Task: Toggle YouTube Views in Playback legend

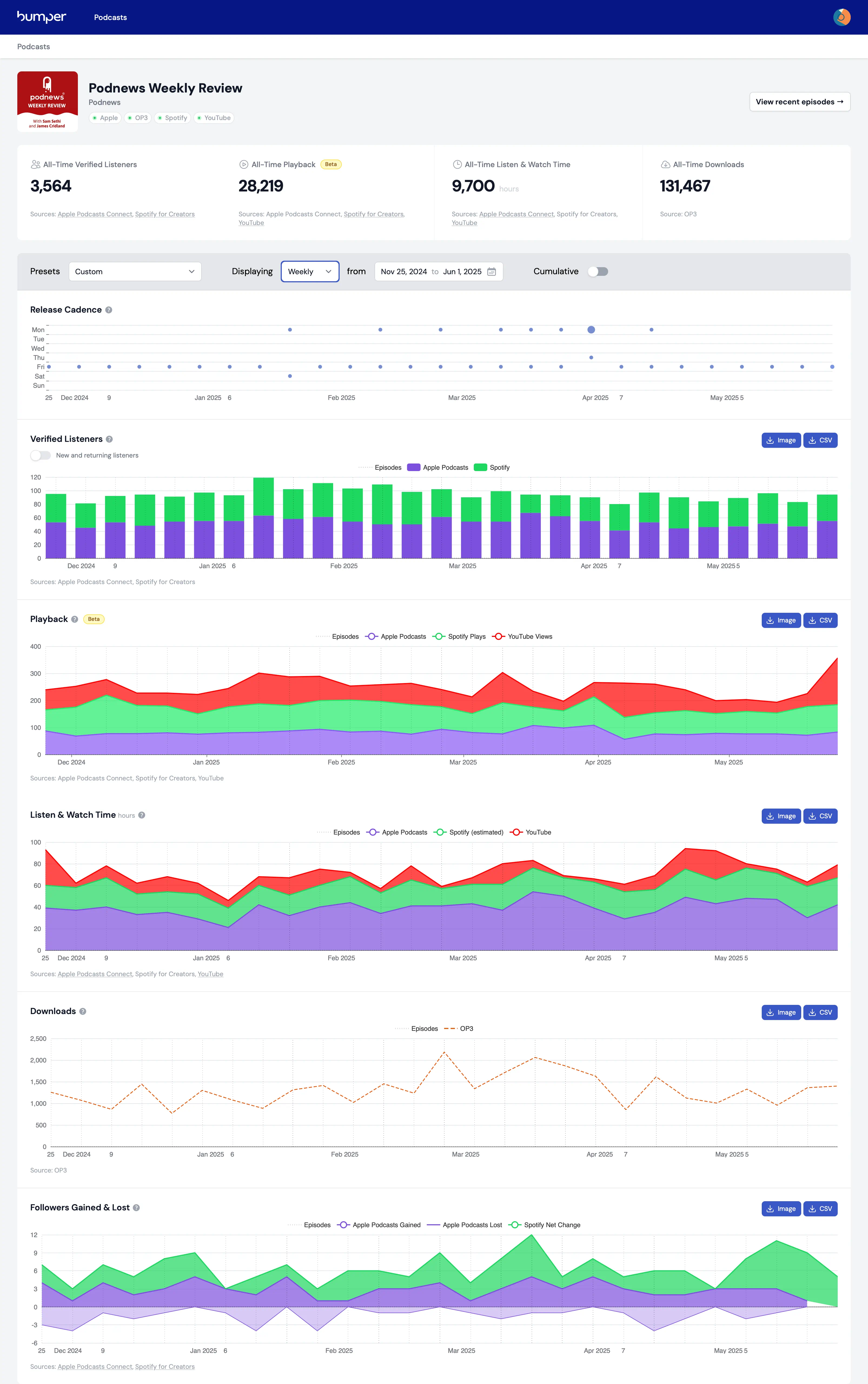Action: click(x=522, y=637)
